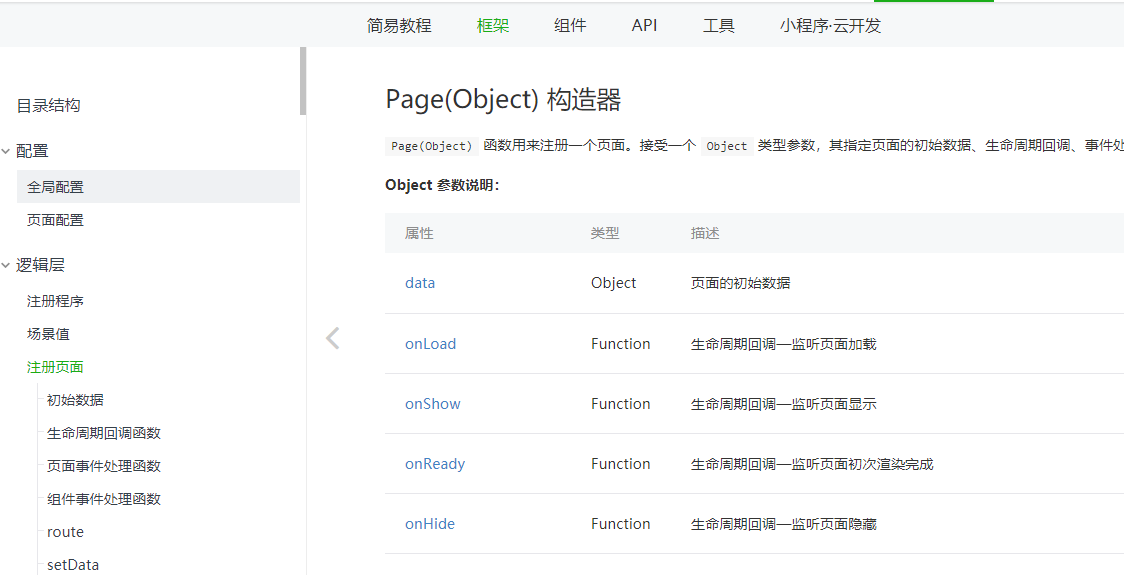Select 注册页面 in the sidebar

(x=56, y=367)
